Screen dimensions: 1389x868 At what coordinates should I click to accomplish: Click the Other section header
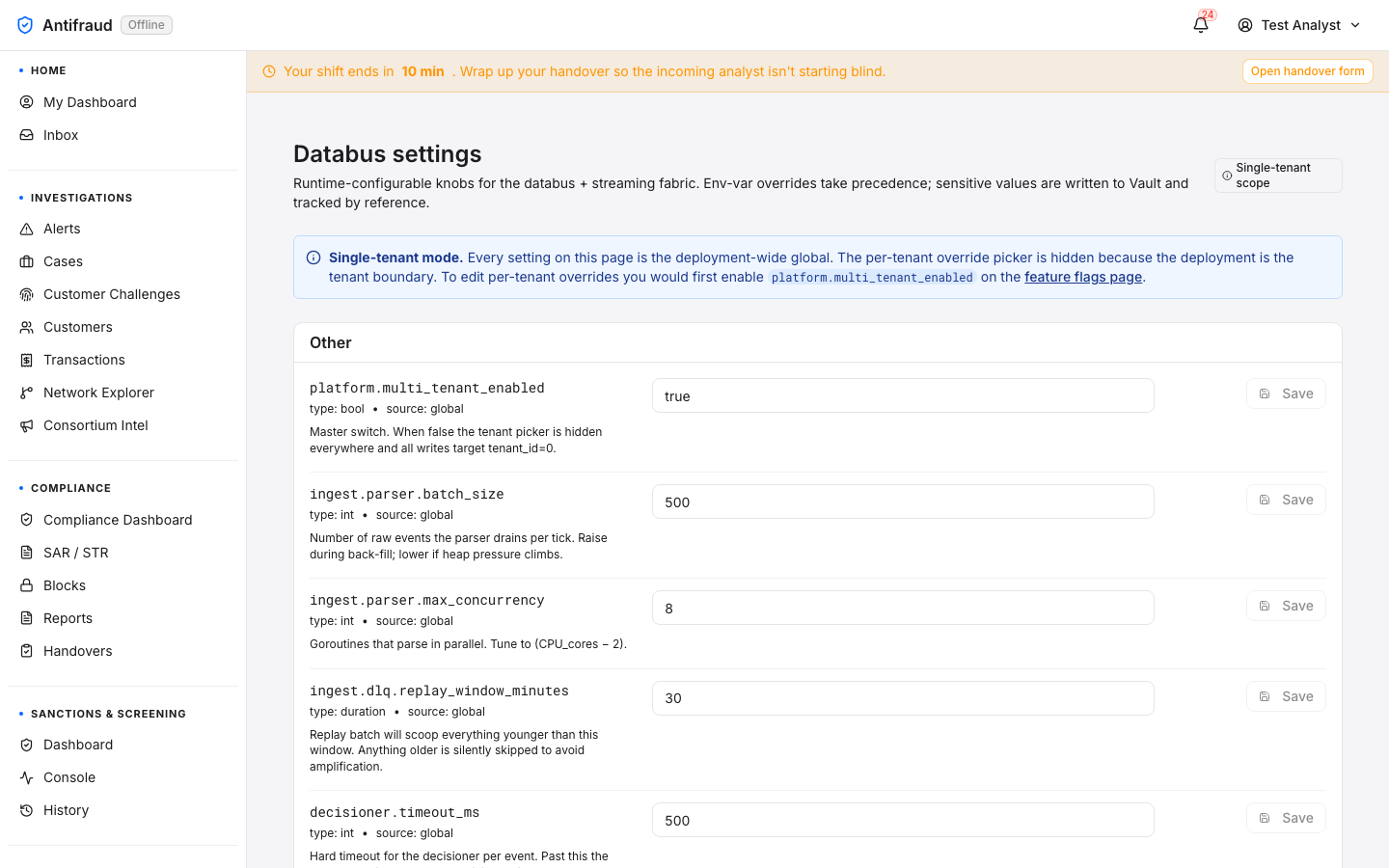331,342
